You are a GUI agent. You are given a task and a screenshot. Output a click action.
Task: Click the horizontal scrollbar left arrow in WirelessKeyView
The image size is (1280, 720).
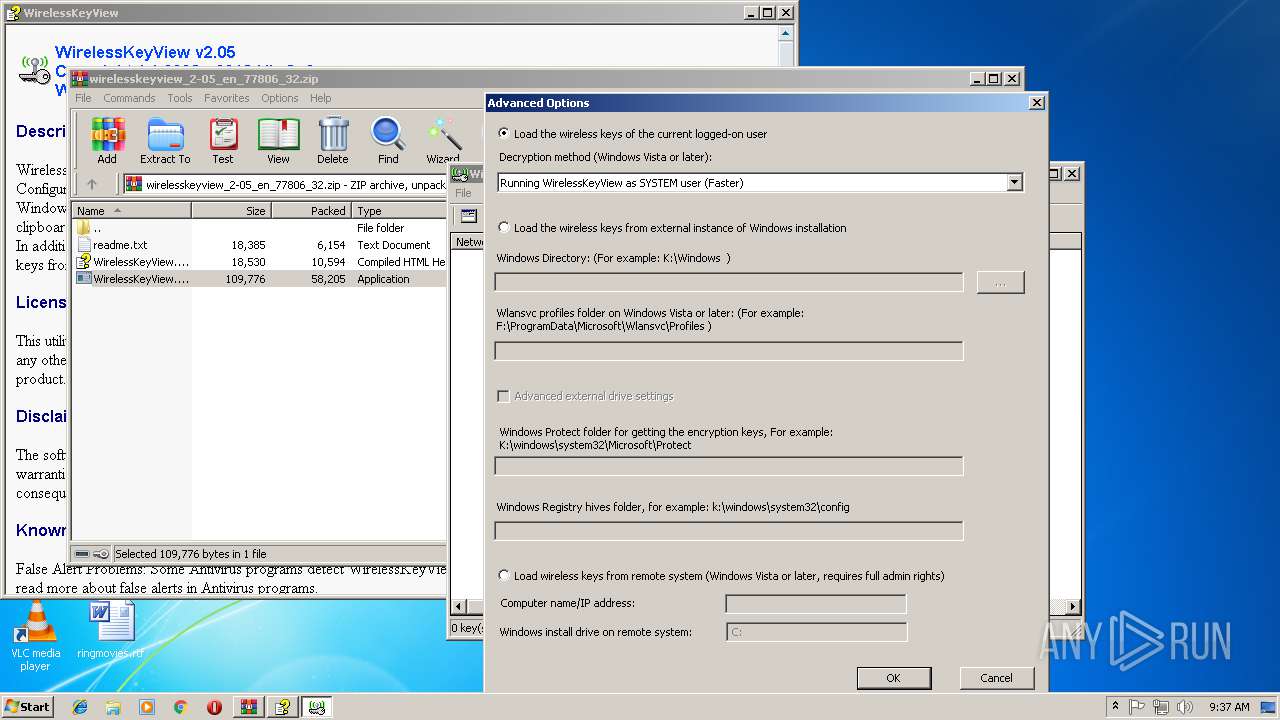(x=459, y=606)
